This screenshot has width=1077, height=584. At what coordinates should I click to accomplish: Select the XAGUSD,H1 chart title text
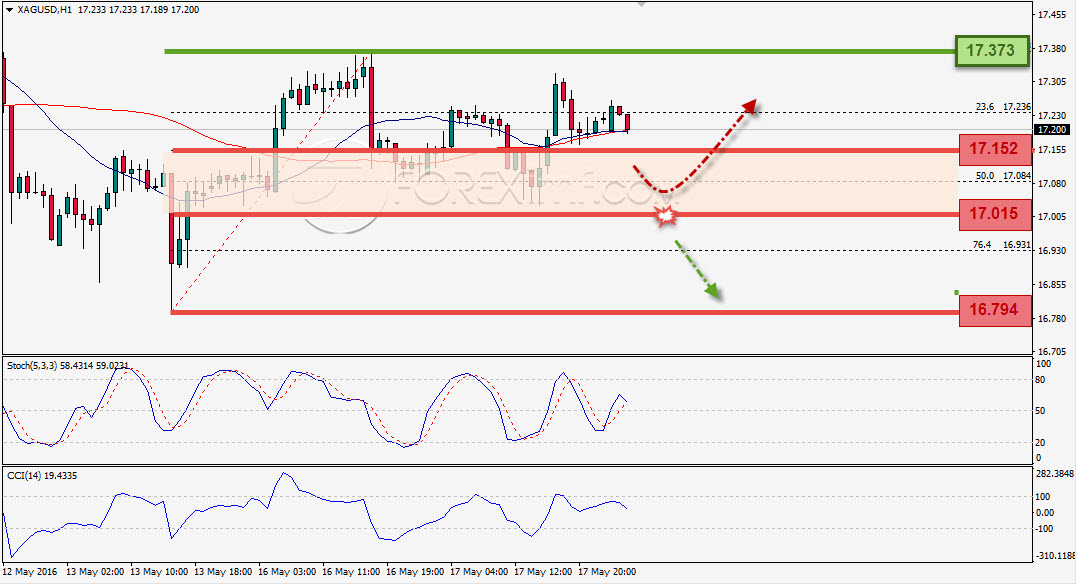pyautogui.click(x=44, y=10)
